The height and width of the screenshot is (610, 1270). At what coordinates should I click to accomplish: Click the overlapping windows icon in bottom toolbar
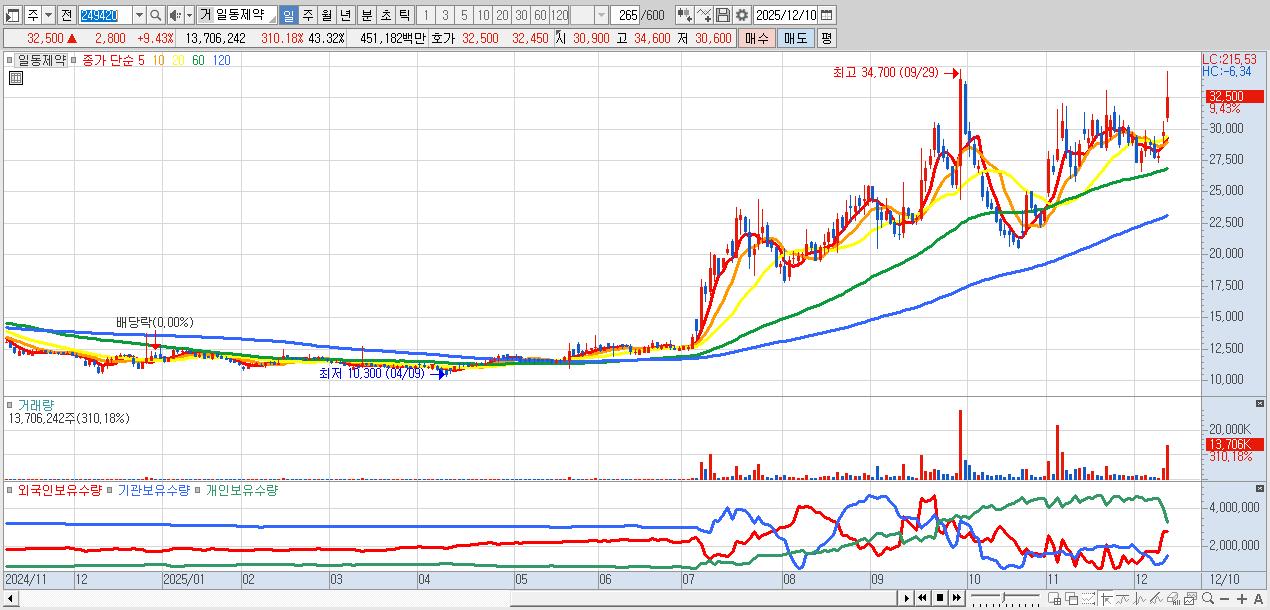(1071, 599)
